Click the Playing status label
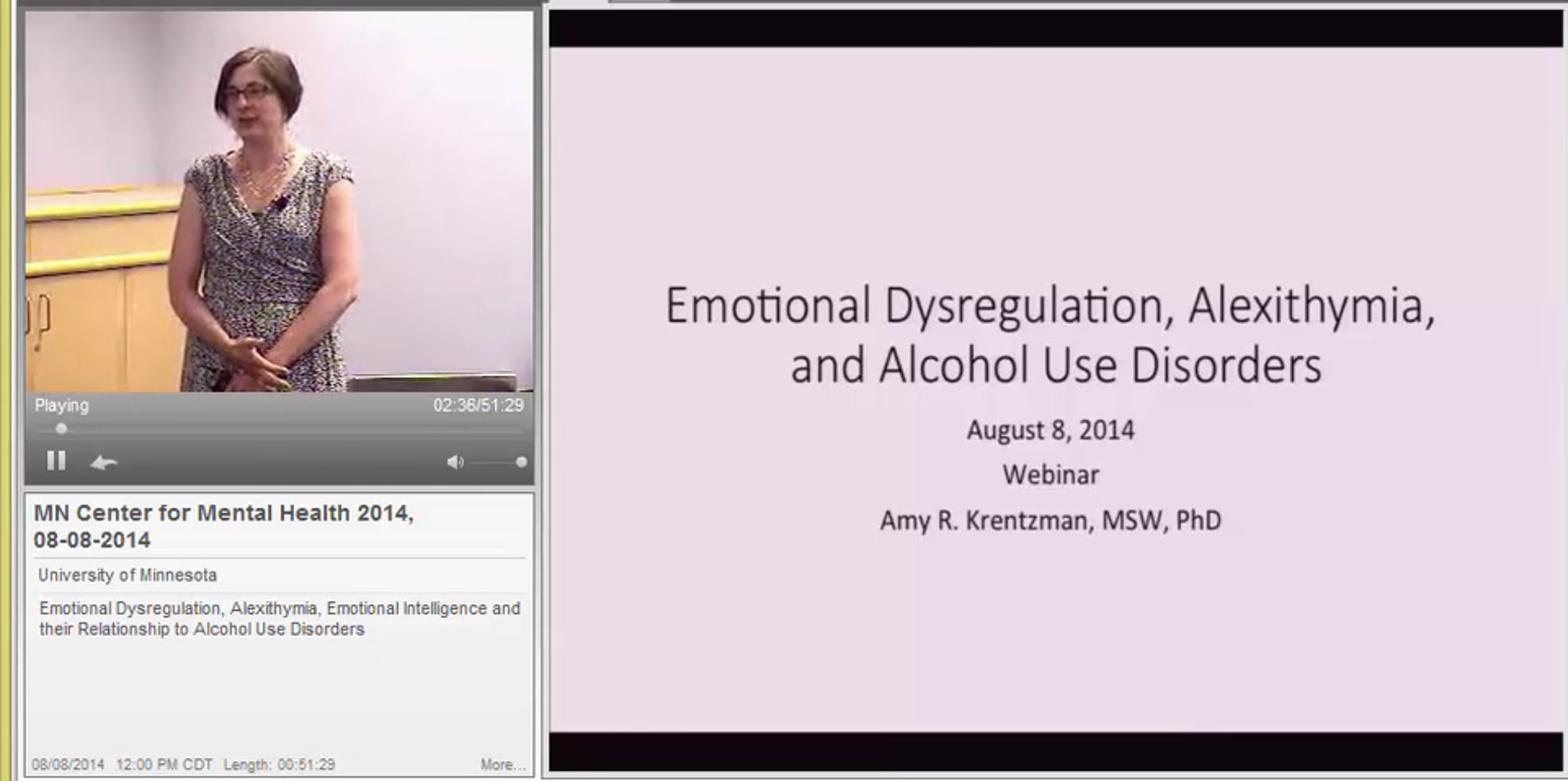 [x=61, y=406]
